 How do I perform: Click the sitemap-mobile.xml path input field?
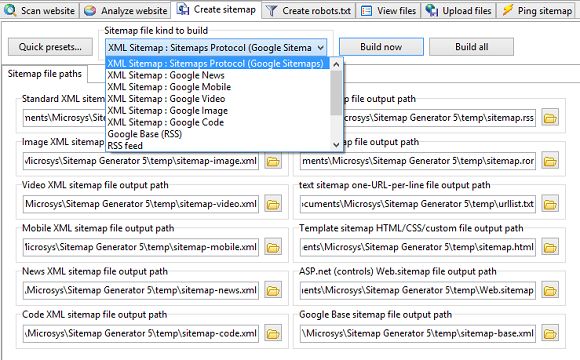141,247
